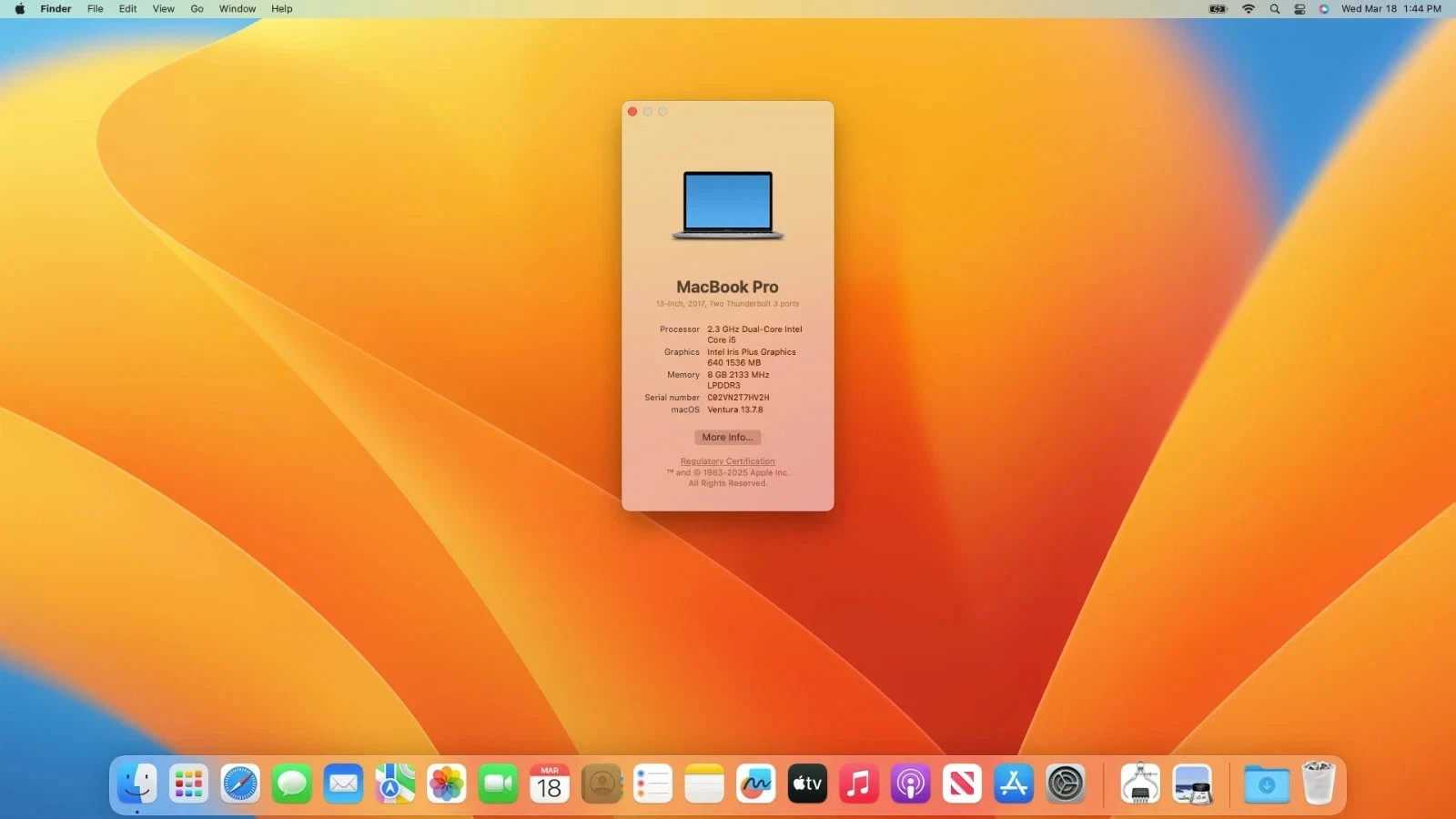Launch FaceTime from the Dock
Image resolution: width=1456 pixels, height=819 pixels.
pyautogui.click(x=498, y=784)
